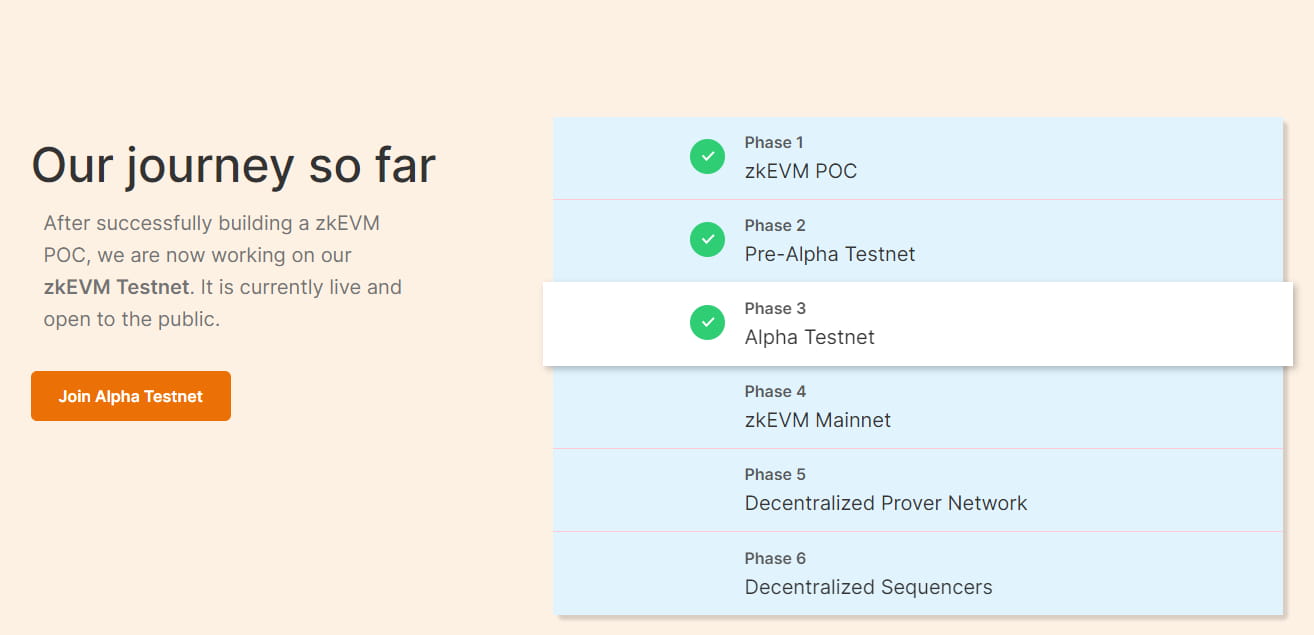Viewport: 1314px width, 635px height.
Task: Click the Phase 3 green checkmark icon
Action: [707, 323]
